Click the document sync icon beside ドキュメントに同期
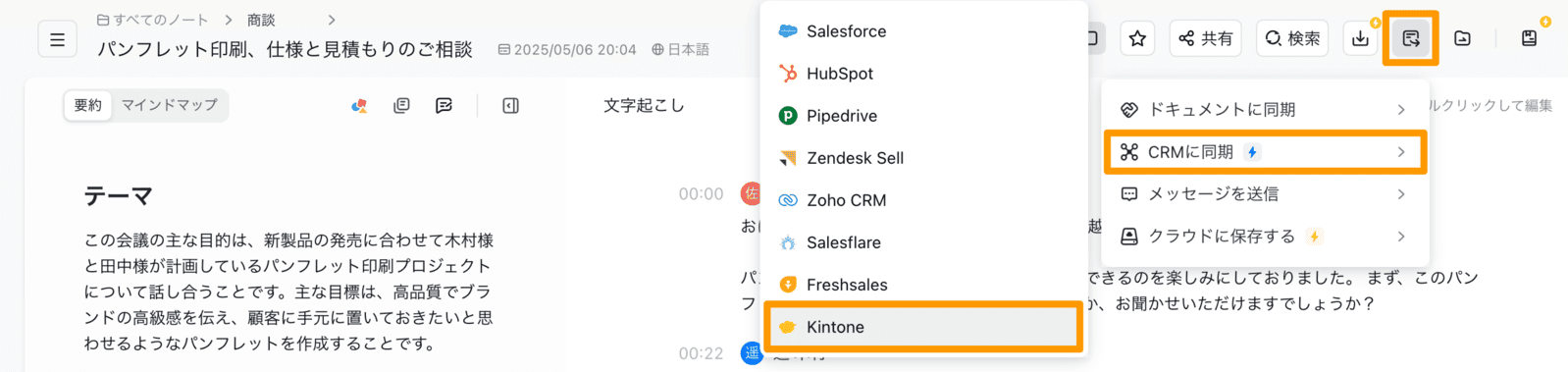The height and width of the screenshot is (372, 1568). click(1129, 109)
